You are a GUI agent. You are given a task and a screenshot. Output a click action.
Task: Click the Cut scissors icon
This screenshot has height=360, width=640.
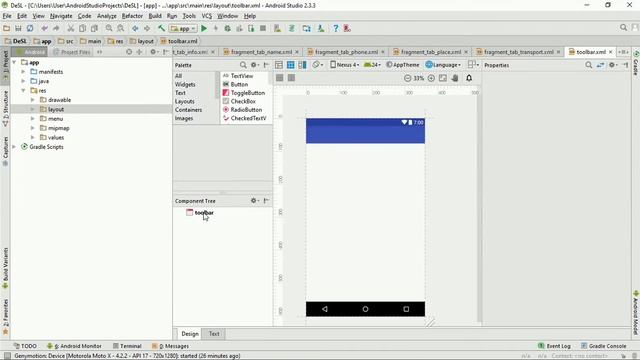71,29
